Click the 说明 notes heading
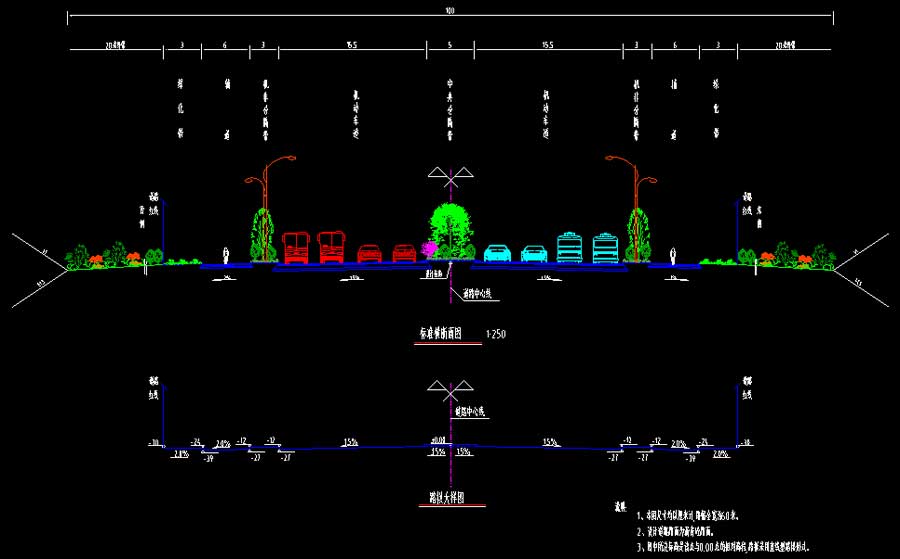The width and height of the screenshot is (900, 559). [x=620, y=508]
